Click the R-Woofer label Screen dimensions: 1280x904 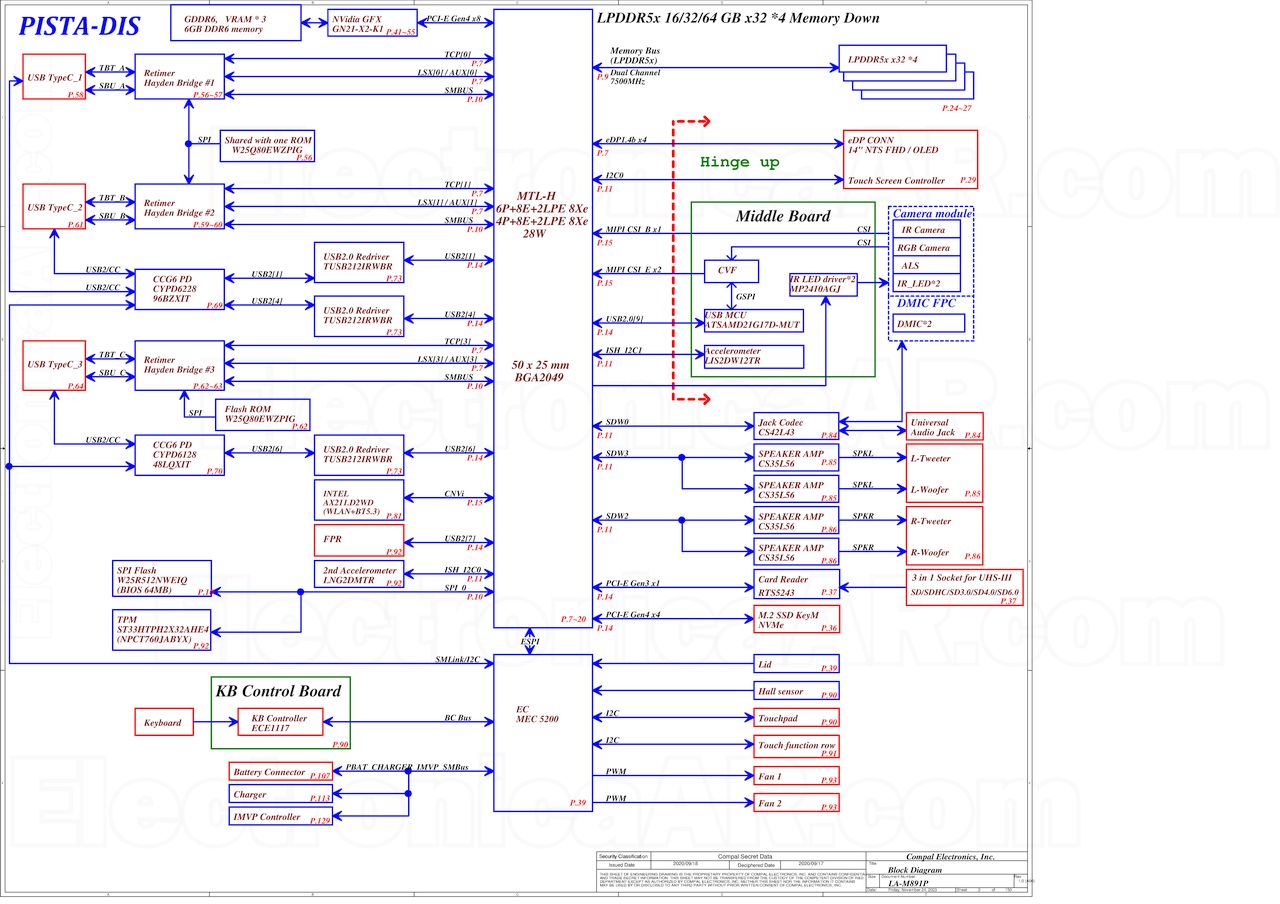coord(929,552)
